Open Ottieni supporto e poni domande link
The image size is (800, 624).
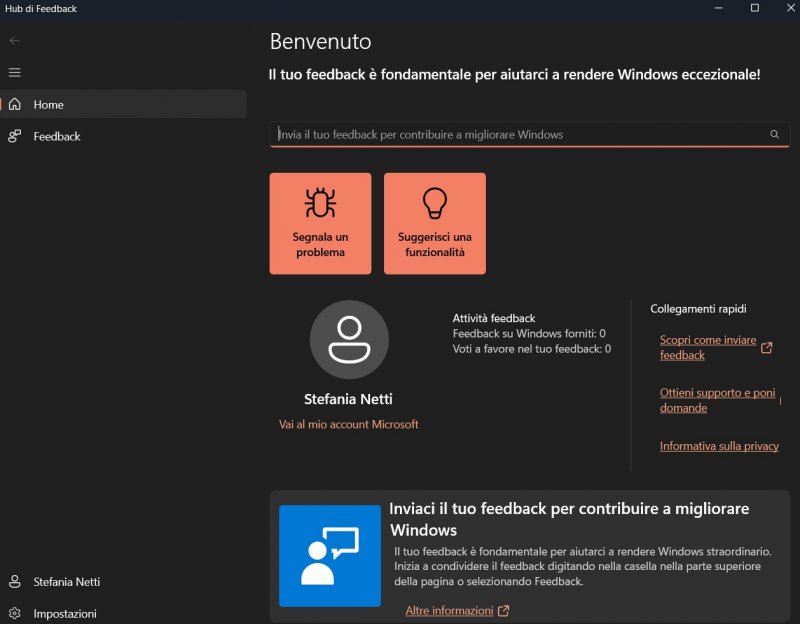pos(717,400)
